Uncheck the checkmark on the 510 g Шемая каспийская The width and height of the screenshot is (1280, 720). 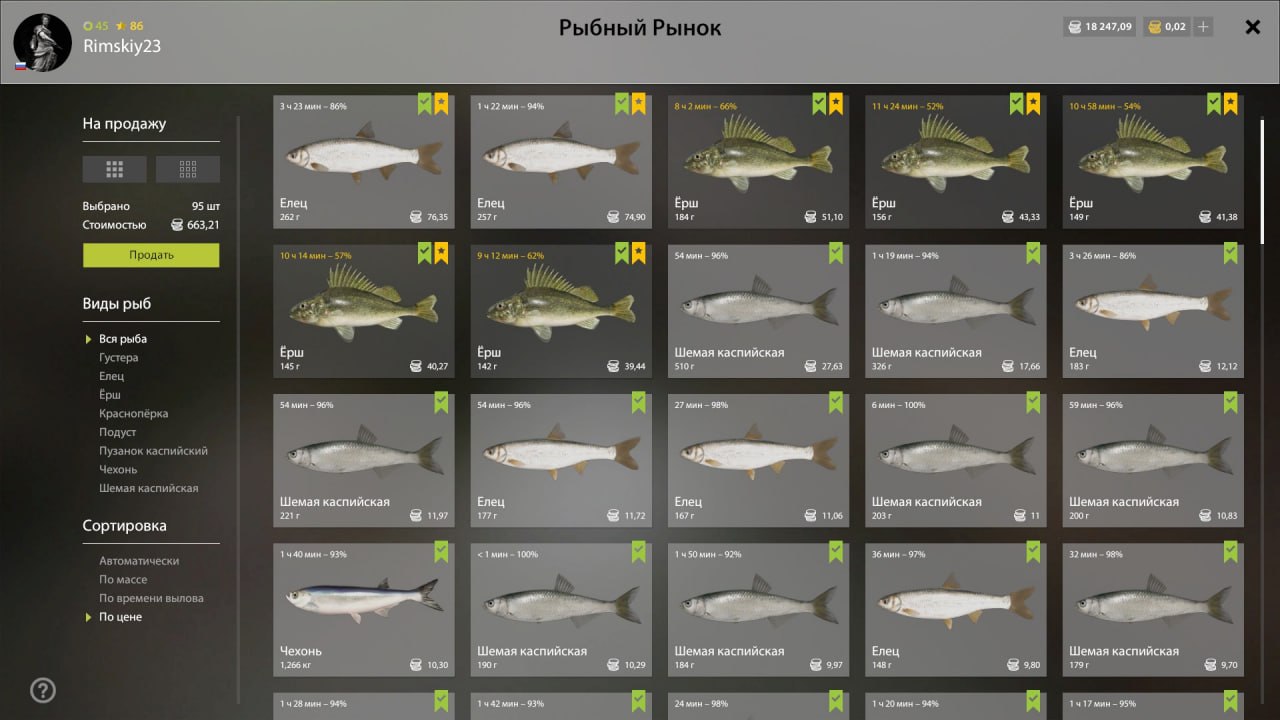(x=837, y=253)
